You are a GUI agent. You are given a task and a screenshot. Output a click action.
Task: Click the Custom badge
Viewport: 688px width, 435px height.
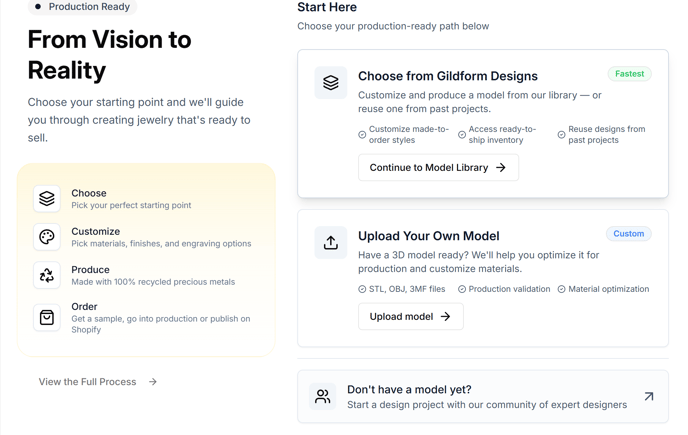pyautogui.click(x=628, y=234)
